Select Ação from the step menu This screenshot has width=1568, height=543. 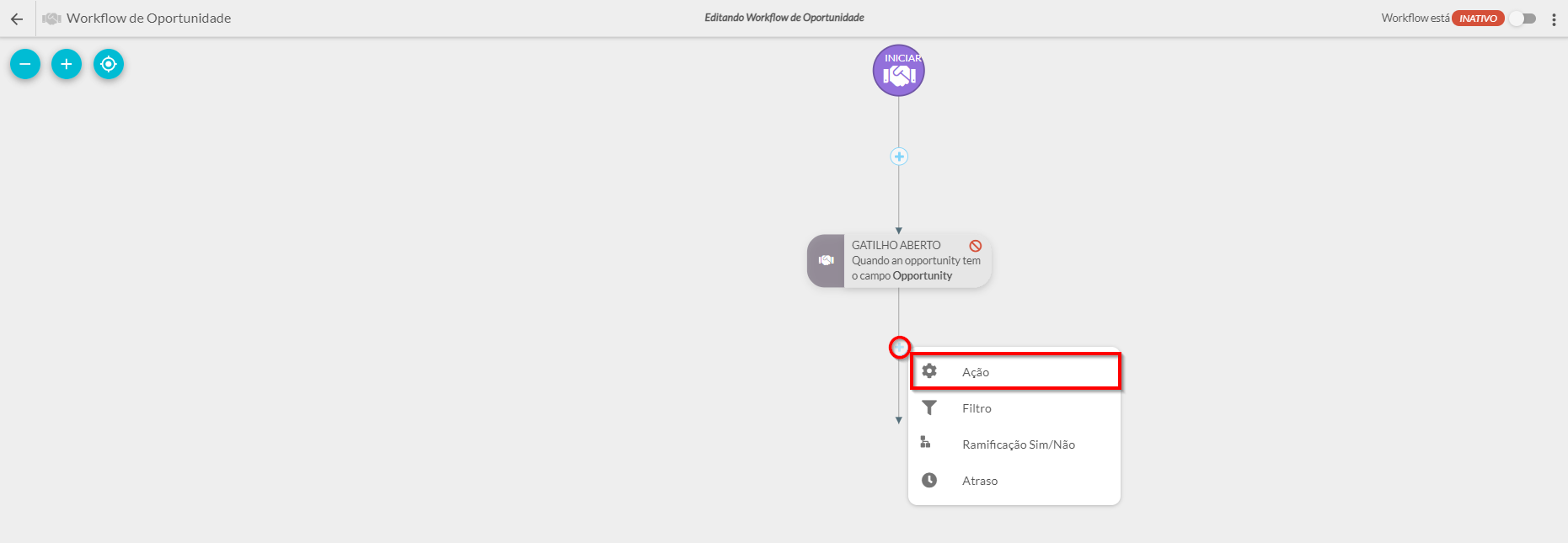pos(1014,372)
